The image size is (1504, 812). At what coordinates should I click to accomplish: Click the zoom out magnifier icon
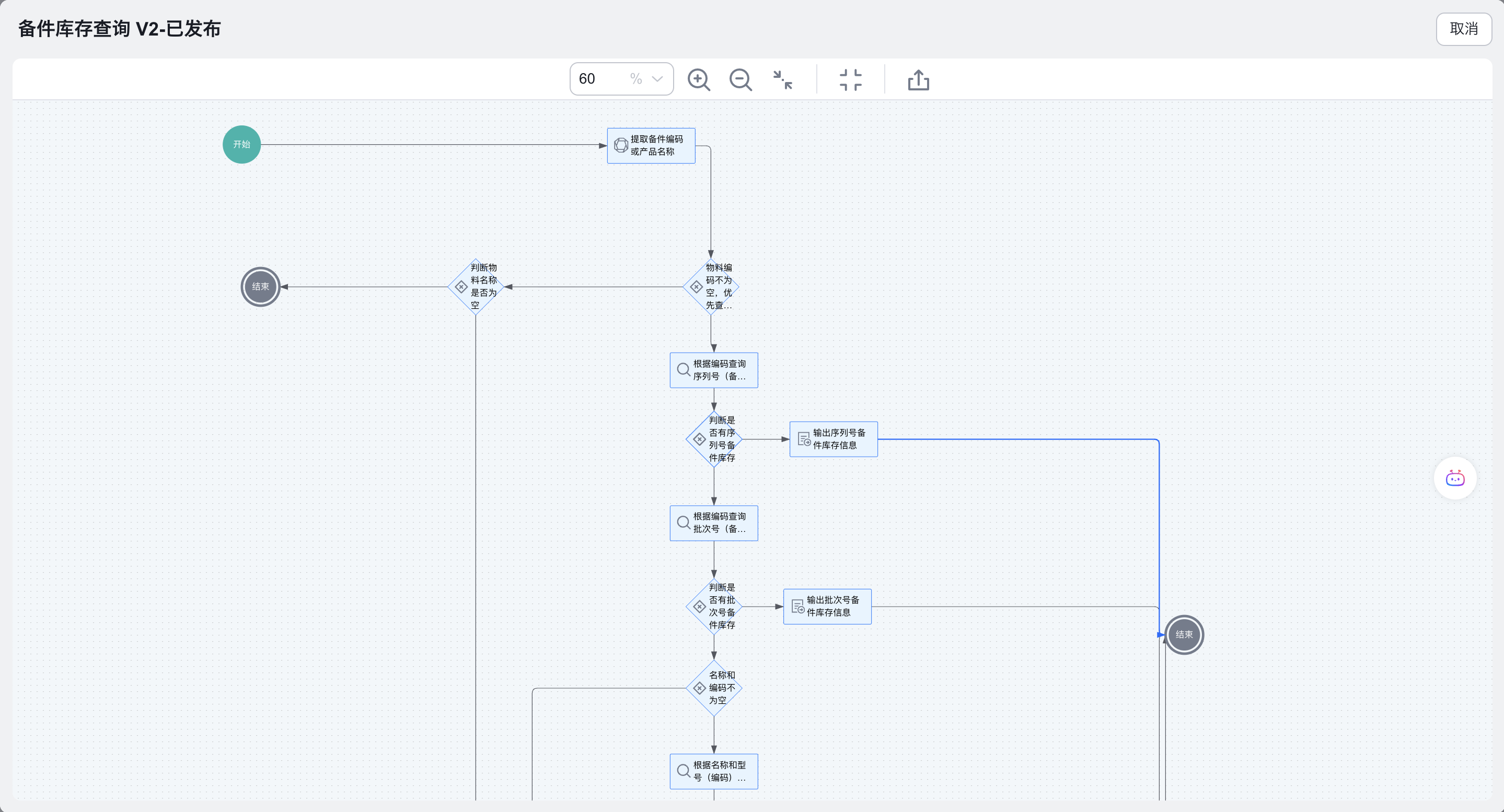(741, 79)
